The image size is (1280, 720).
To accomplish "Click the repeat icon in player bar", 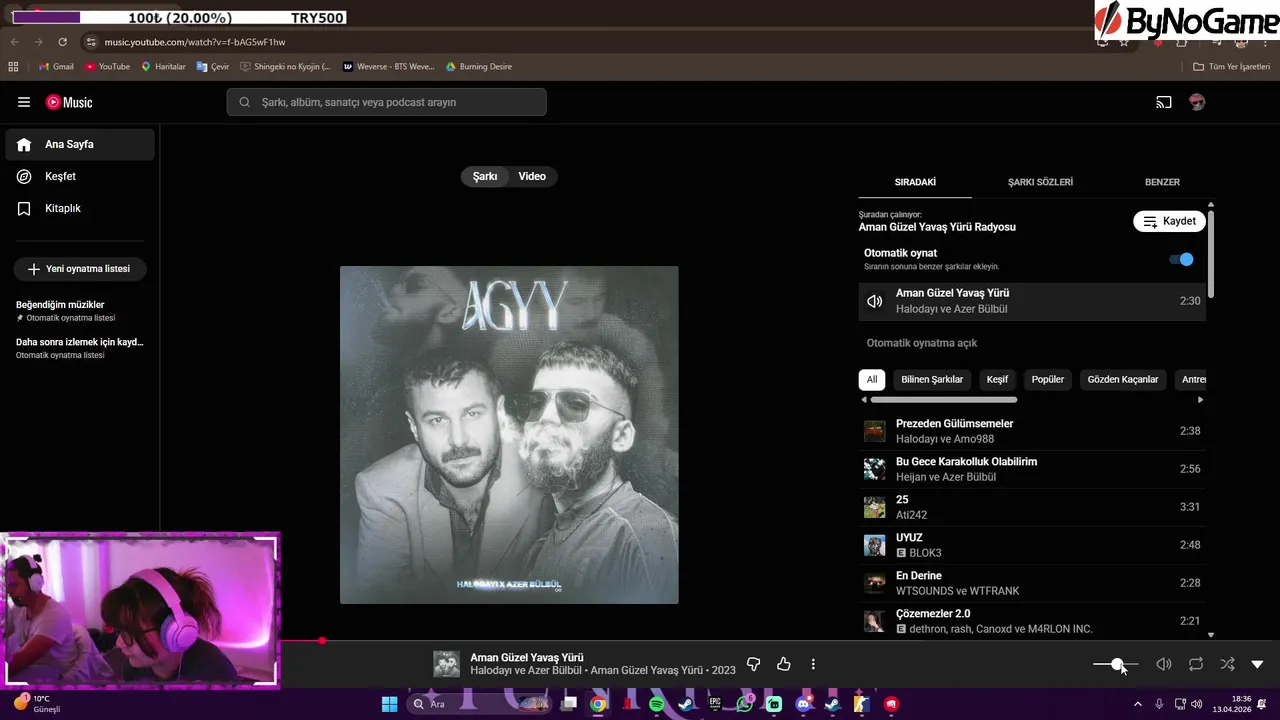I will [x=1196, y=664].
